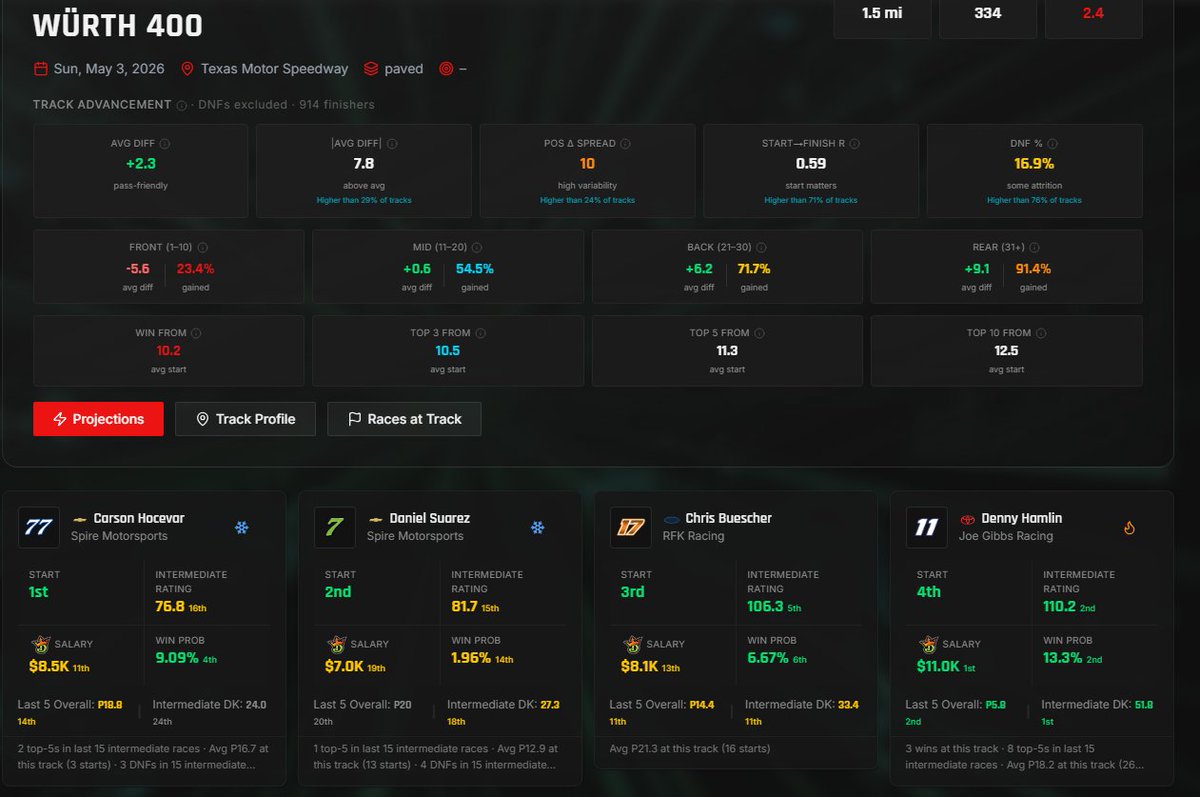This screenshot has width=1200, height=797.
Task: Click the Joe Gibbs Racing team label
Action: (x=1006, y=536)
